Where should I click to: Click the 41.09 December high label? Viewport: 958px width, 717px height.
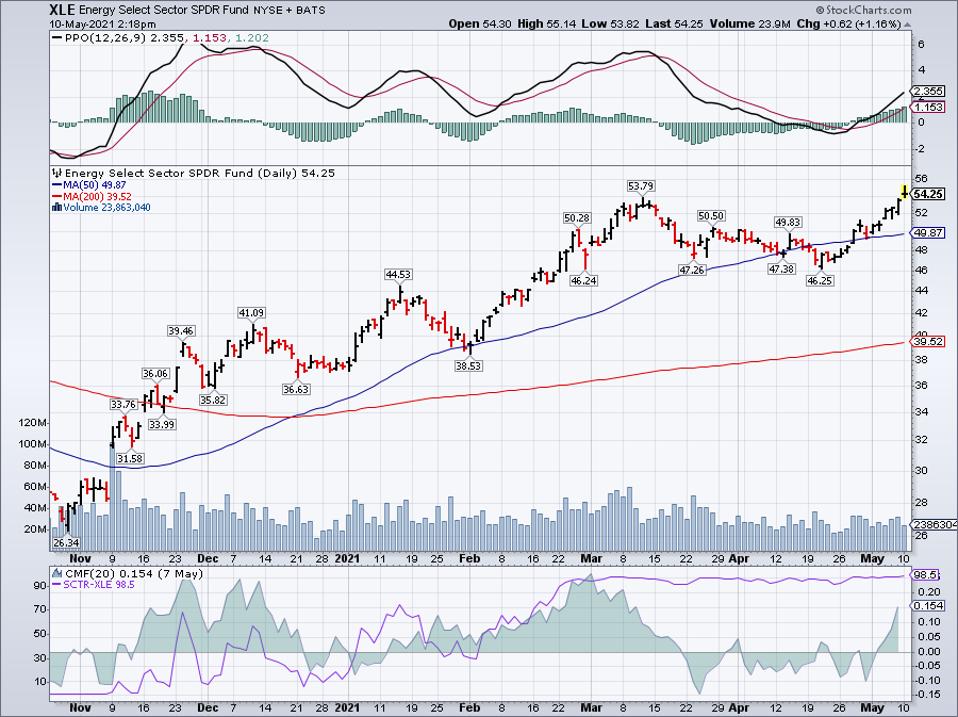point(251,313)
